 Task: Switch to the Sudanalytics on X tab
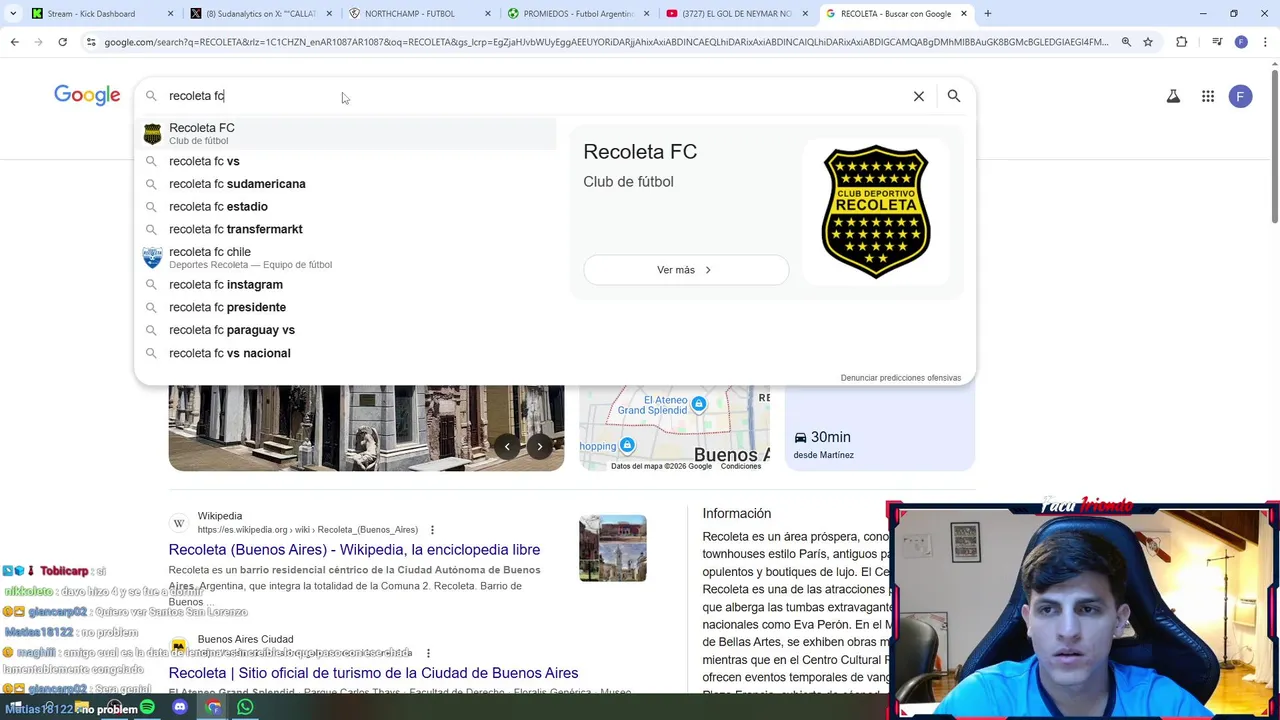coord(261,14)
